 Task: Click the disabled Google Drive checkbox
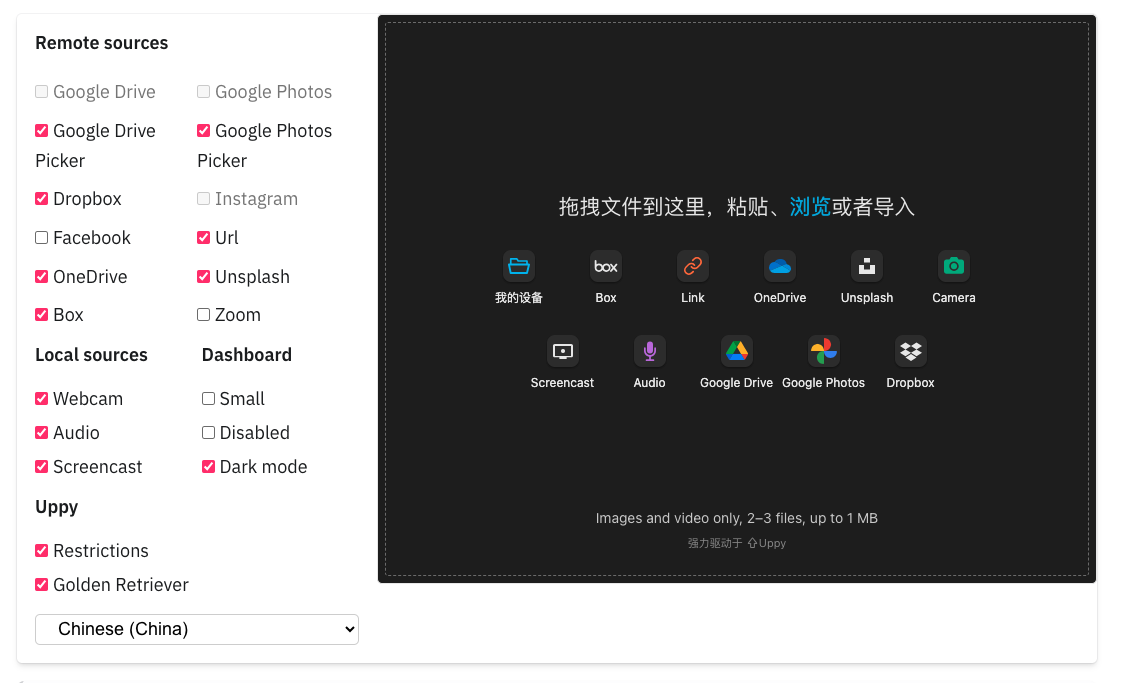[x=42, y=91]
